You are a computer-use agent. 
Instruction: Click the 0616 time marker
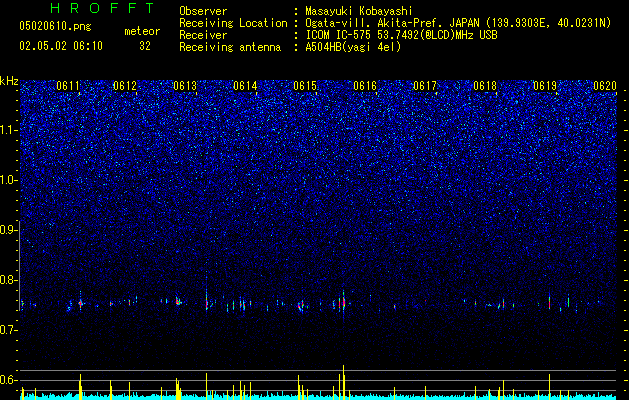coord(365,86)
